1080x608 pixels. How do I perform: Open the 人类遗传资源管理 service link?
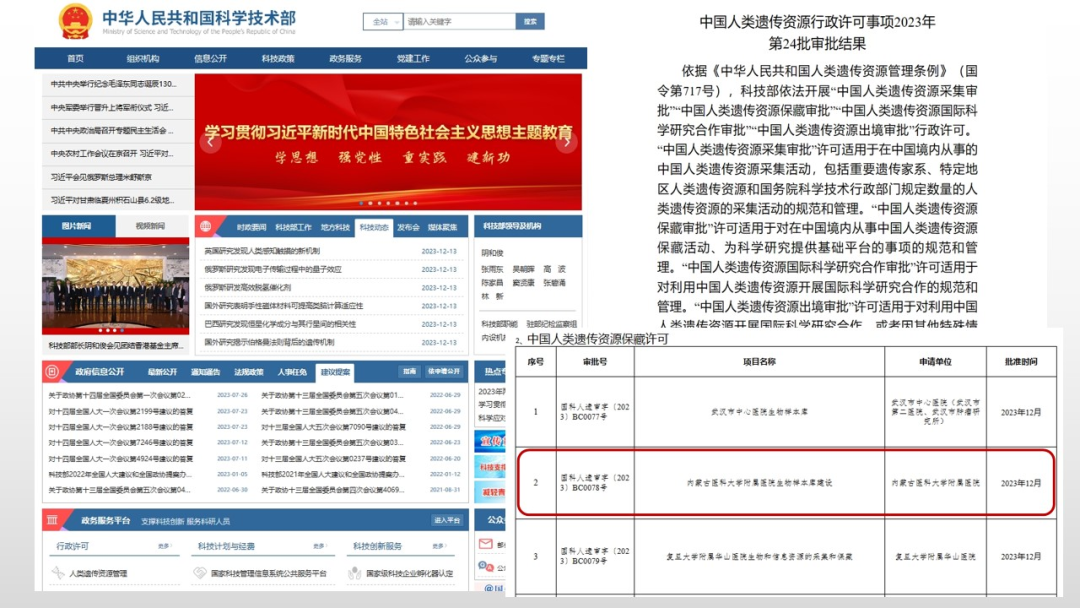(98, 573)
